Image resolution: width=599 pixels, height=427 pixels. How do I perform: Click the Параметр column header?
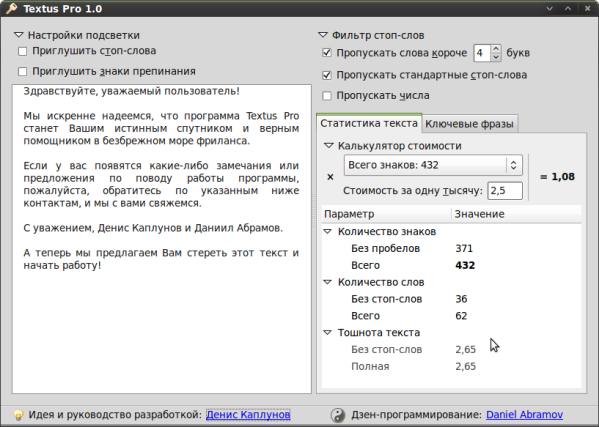click(x=387, y=214)
